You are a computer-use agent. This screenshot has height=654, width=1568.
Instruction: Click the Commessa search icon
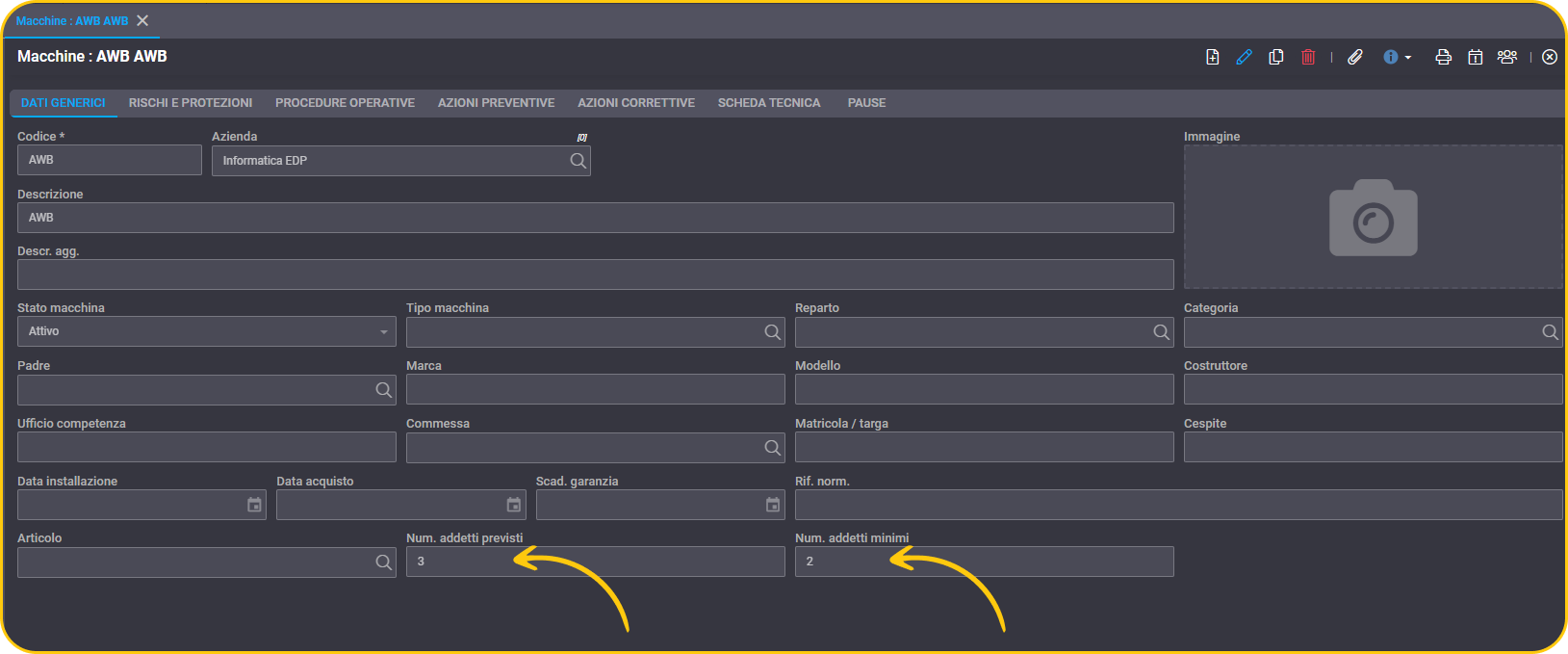coord(772,448)
